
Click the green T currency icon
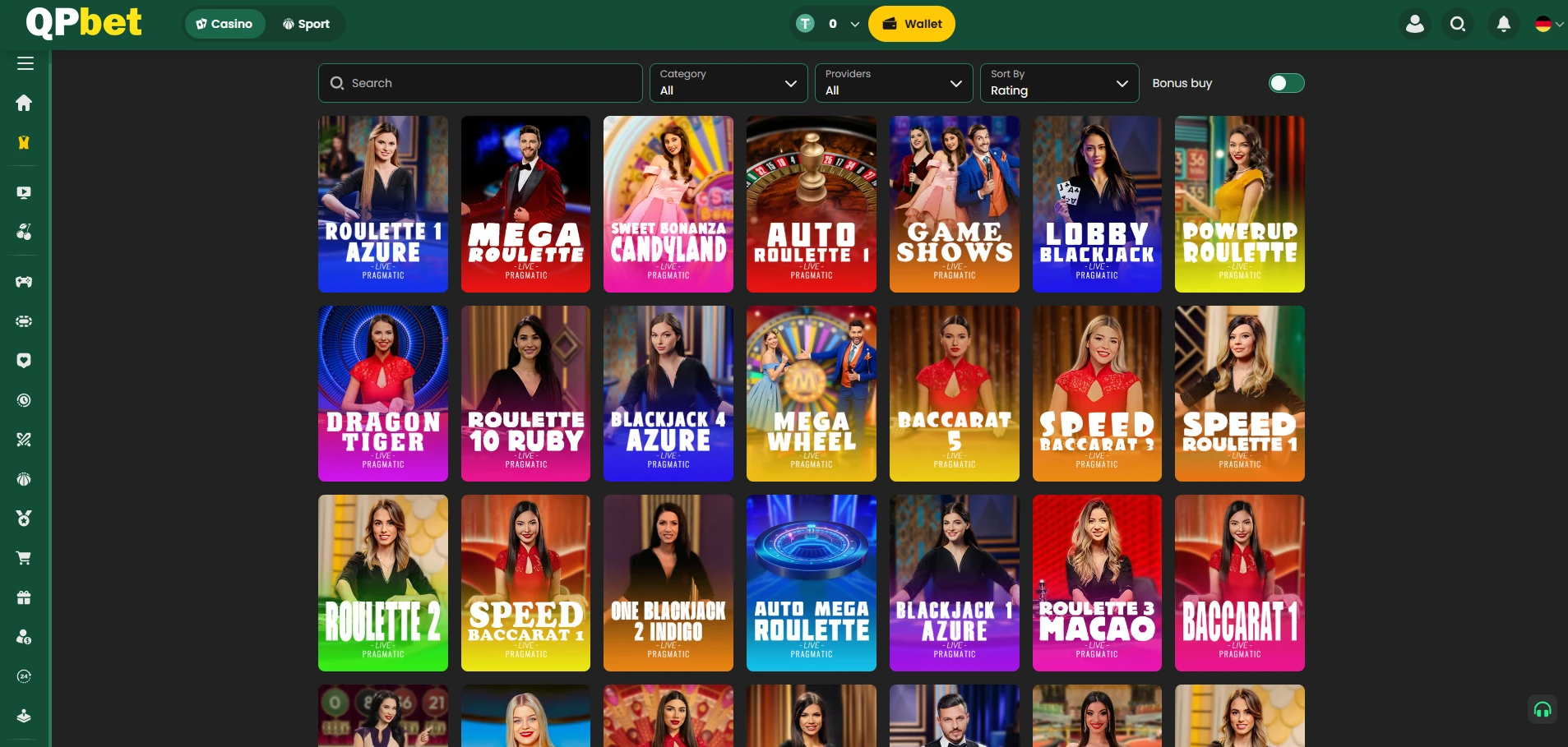tap(806, 24)
